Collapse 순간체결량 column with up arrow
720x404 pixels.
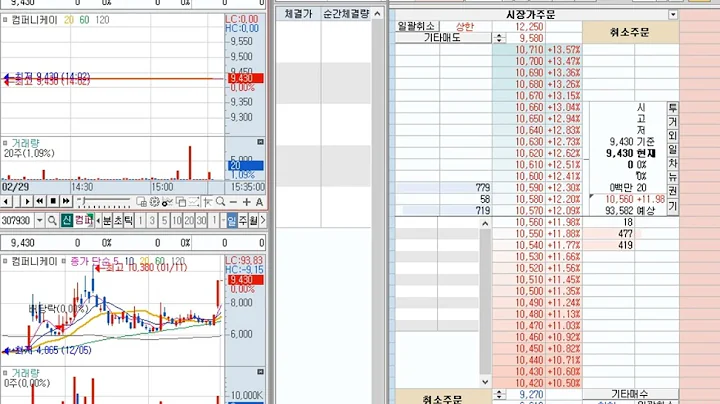click(377, 14)
